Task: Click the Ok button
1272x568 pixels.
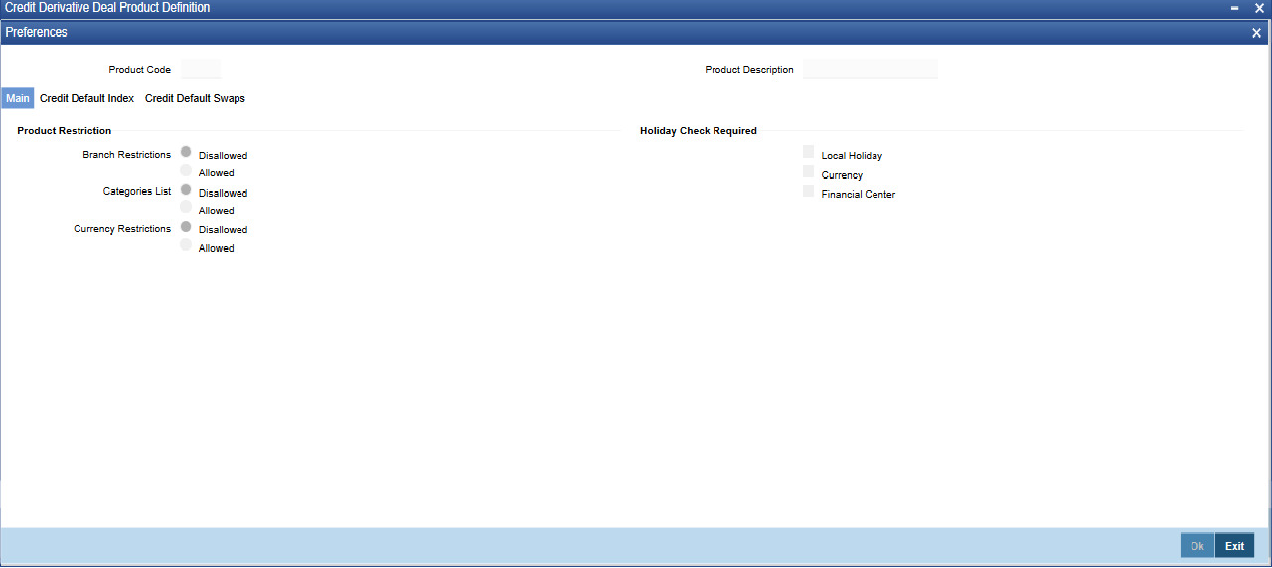Action: [1197, 546]
